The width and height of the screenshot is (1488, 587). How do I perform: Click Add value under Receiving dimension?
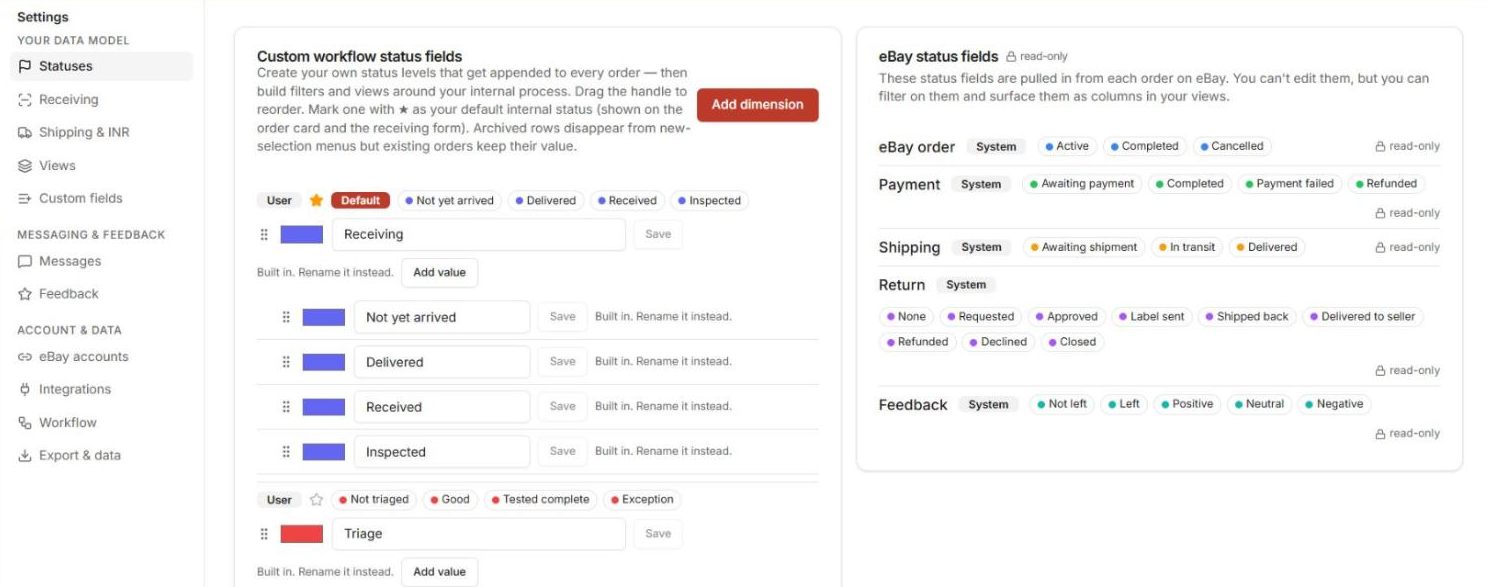click(x=439, y=272)
